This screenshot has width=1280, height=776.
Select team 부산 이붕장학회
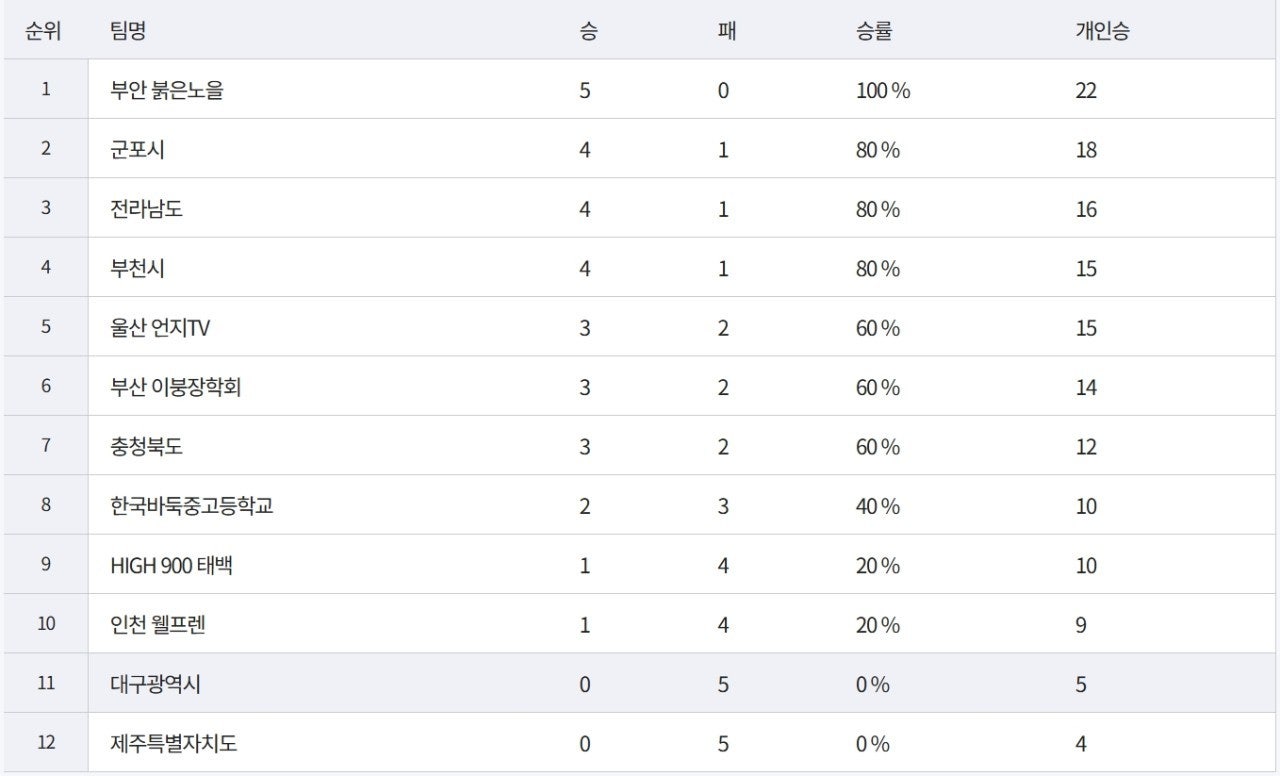pos(176,387)
